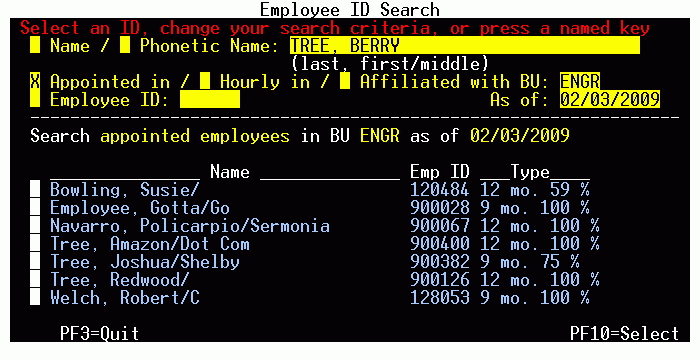Image resolution: width=700 pixels, height=360 pixels.
Task: Click the Type column header
Action: point(530,172)
